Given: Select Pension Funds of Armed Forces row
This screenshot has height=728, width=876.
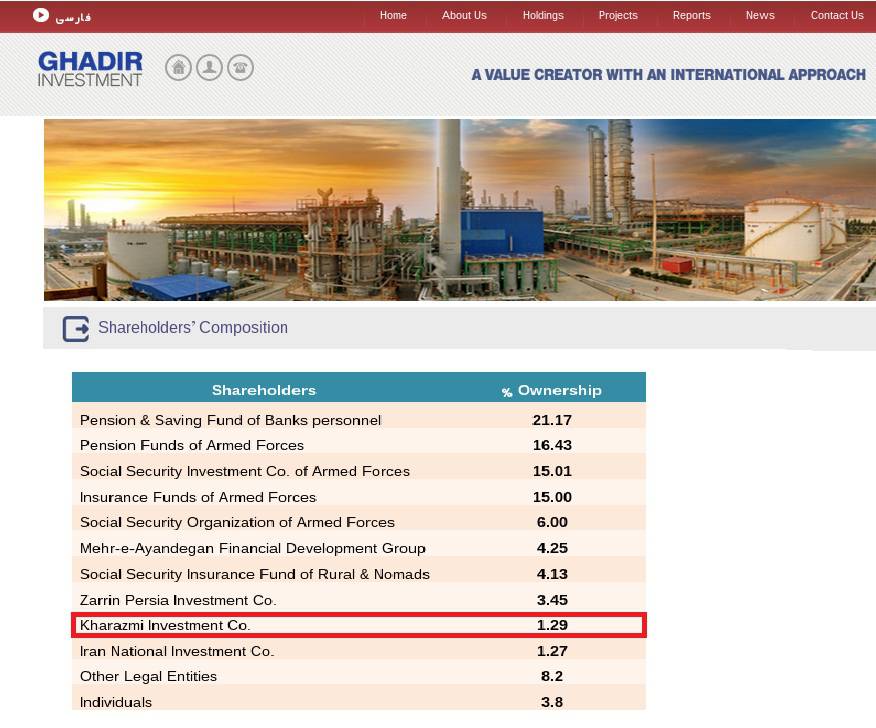Looking at the screenshot, I should (359, 445).
